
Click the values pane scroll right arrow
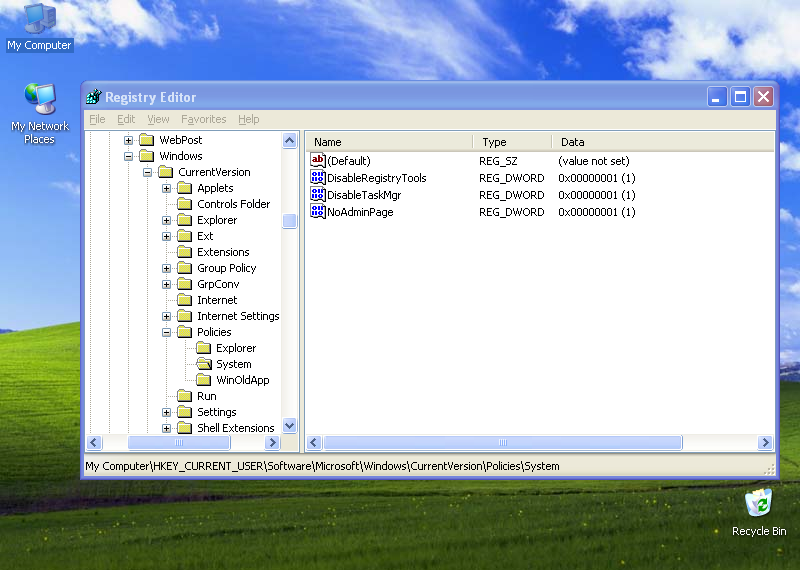point(765,442)
